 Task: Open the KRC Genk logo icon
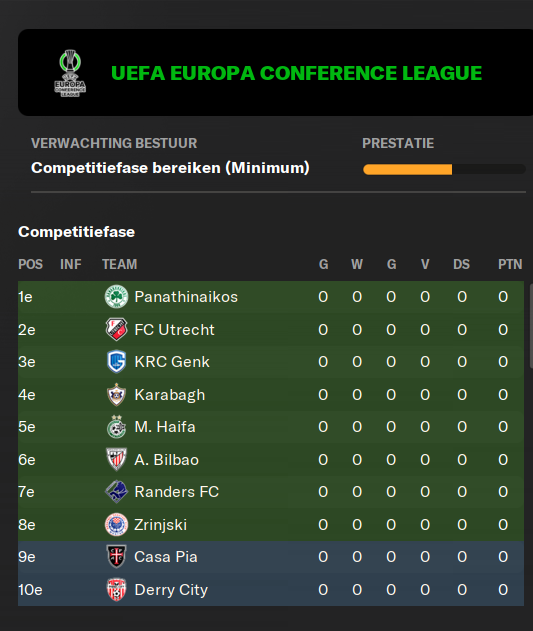(x=116, y=361)
